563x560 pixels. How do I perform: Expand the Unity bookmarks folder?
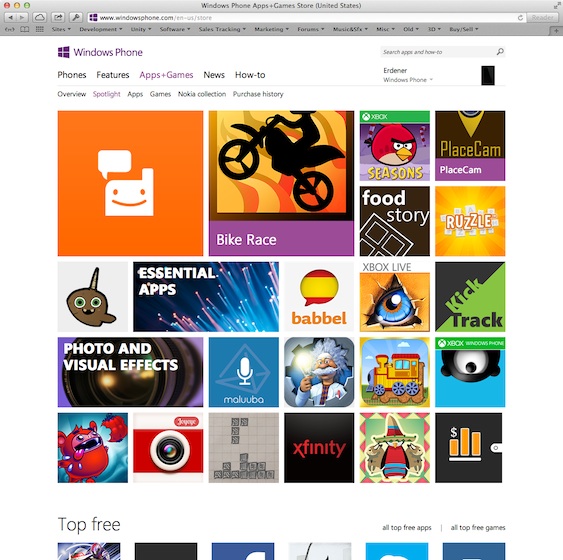click(x=141, y=29)
